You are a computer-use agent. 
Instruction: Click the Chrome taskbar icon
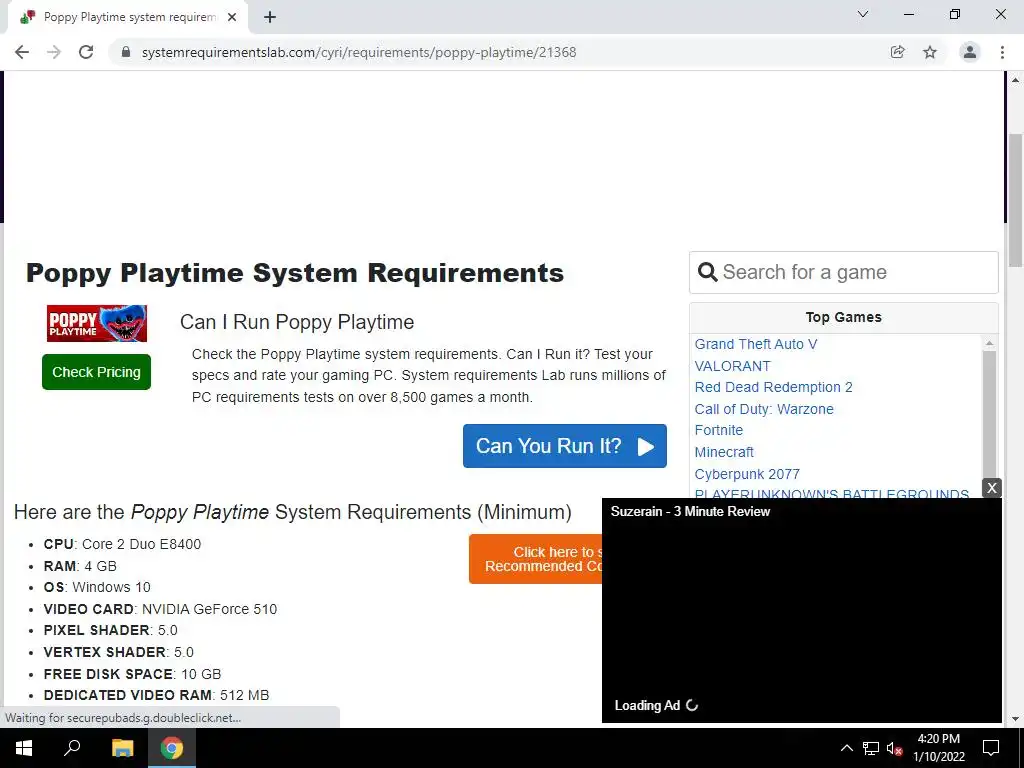click(x=172, y=748)
